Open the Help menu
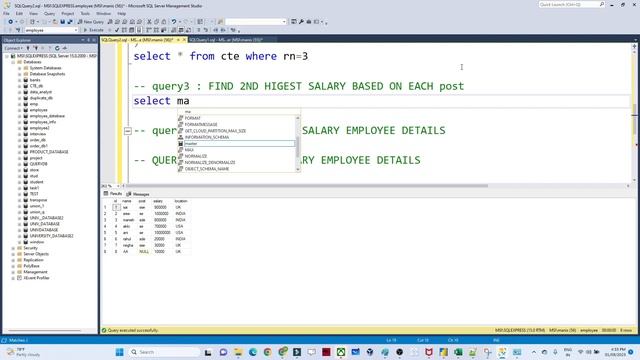The image size is (640, 360). pos(122,13)
